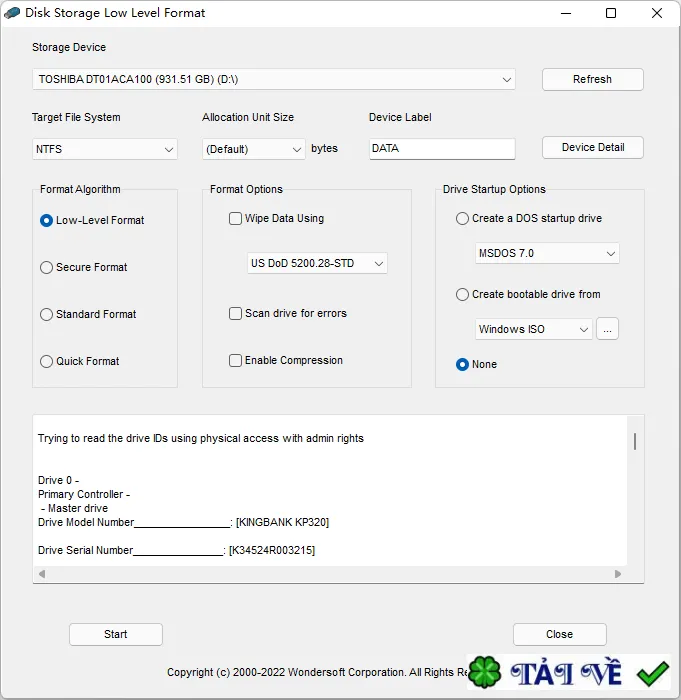This screenshot has height=700, width=681.
Task: Expand the MSDOS 7.0 version dropdown
Action: pos(547,254)
